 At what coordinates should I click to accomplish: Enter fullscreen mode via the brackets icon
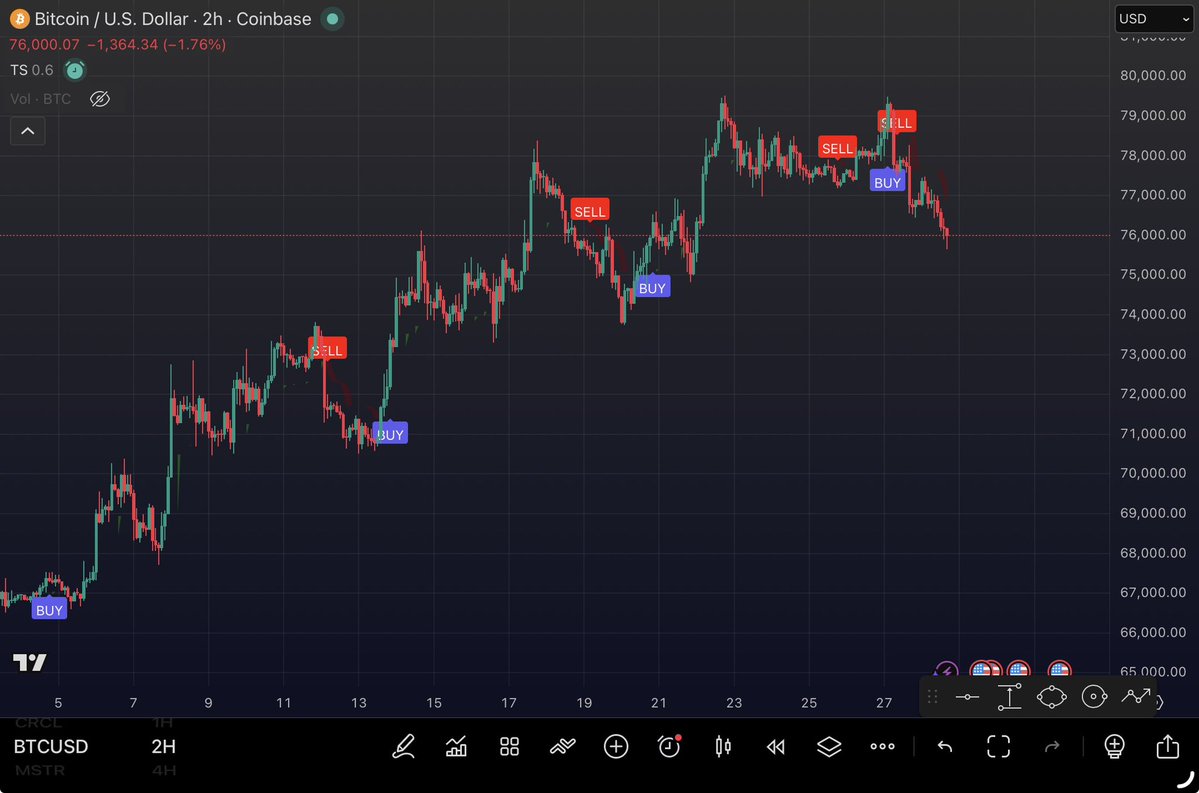999,746
